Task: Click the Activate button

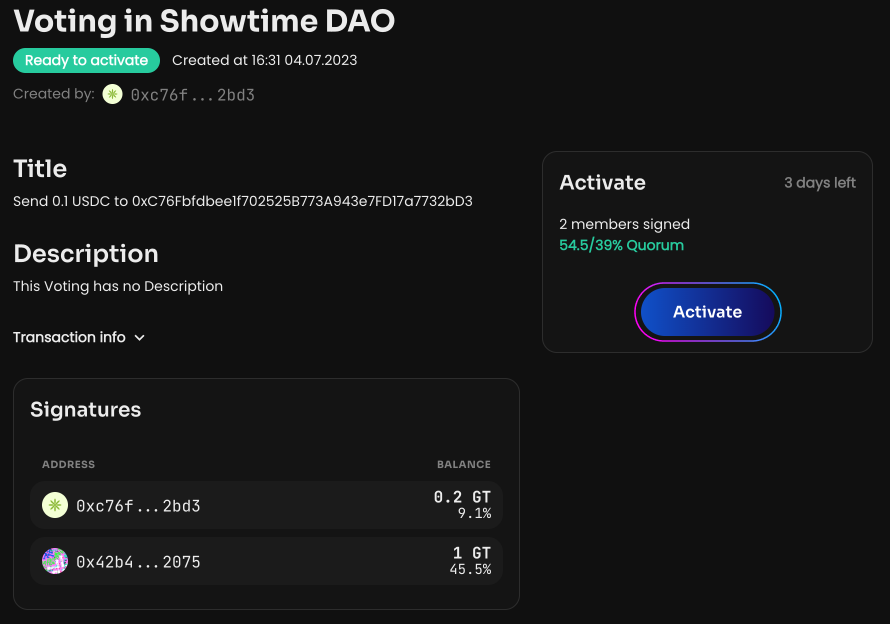Action: tap(707, 312)
